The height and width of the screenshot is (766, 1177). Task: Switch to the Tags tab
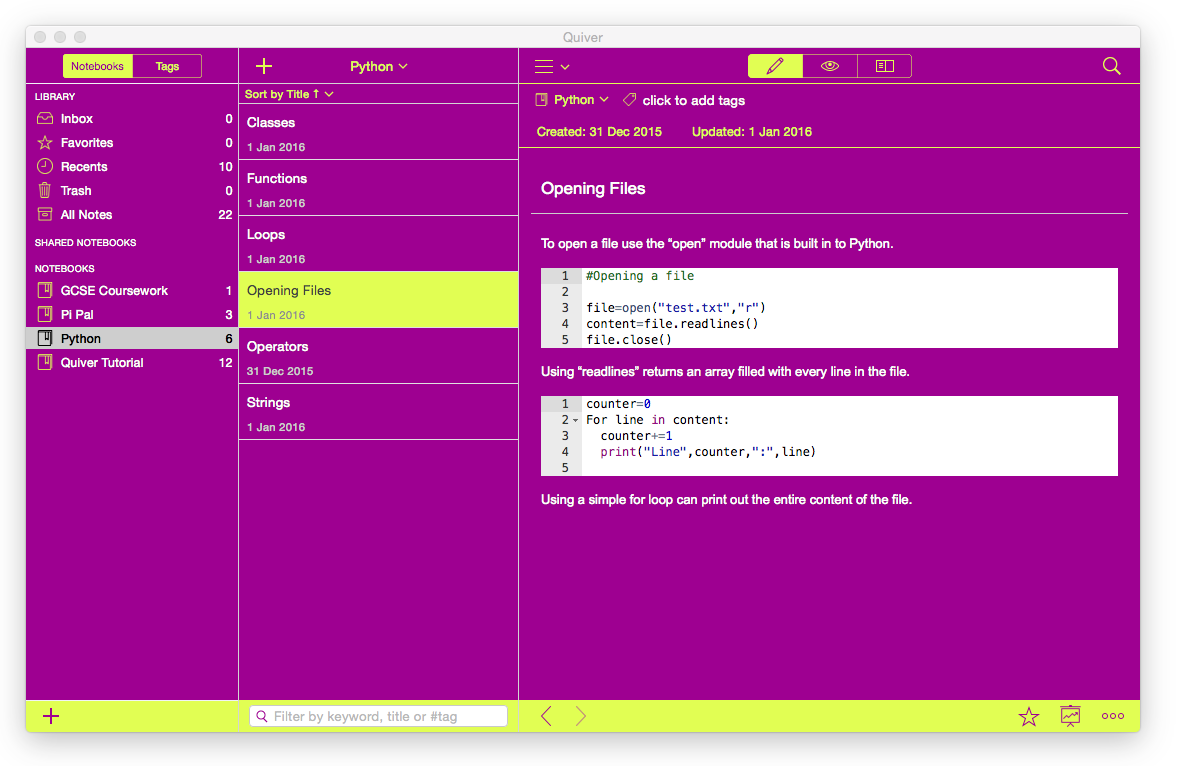click(x=167, y=66)
